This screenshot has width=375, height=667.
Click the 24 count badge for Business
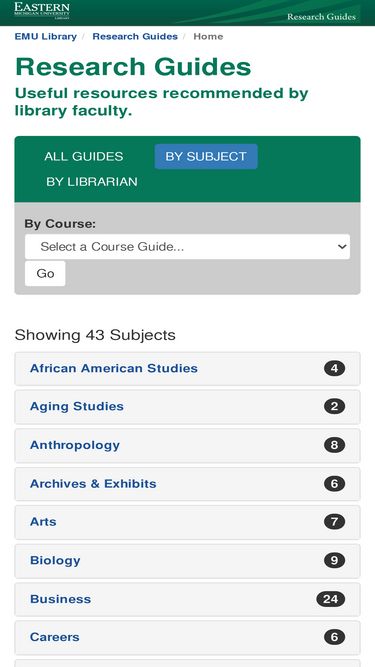click(330, 599)
